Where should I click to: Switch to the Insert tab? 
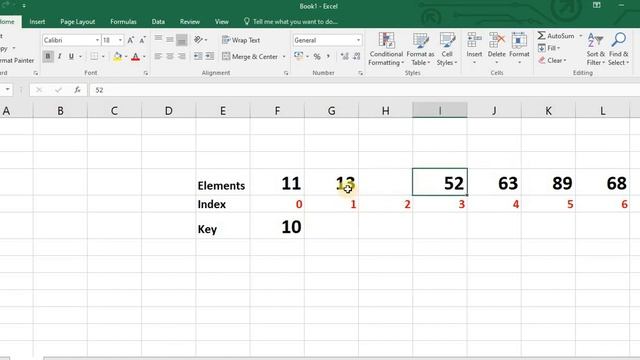coord(37,22)
